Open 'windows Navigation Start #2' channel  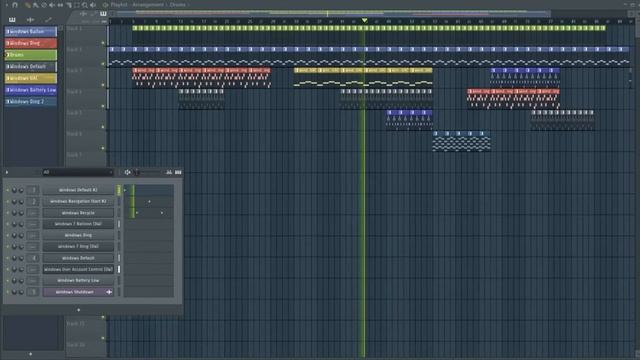(x=78, y=201)
